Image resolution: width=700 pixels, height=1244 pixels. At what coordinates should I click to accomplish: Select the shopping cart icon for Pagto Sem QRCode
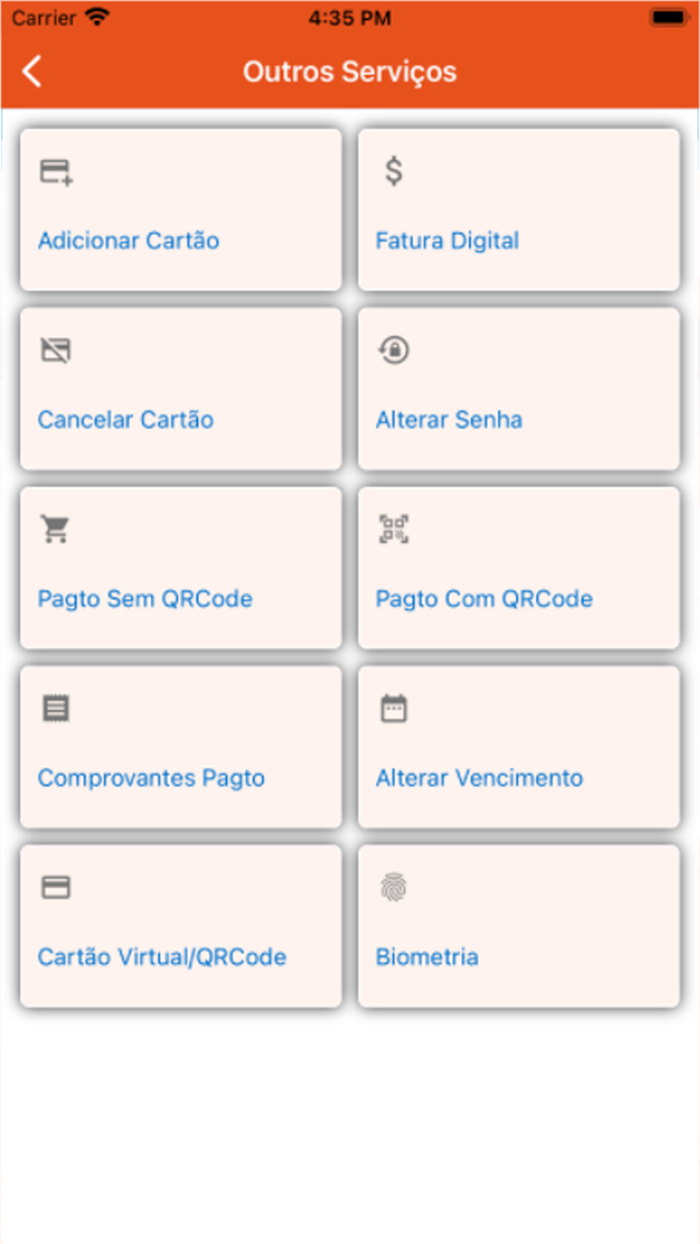tap(55, 529)
